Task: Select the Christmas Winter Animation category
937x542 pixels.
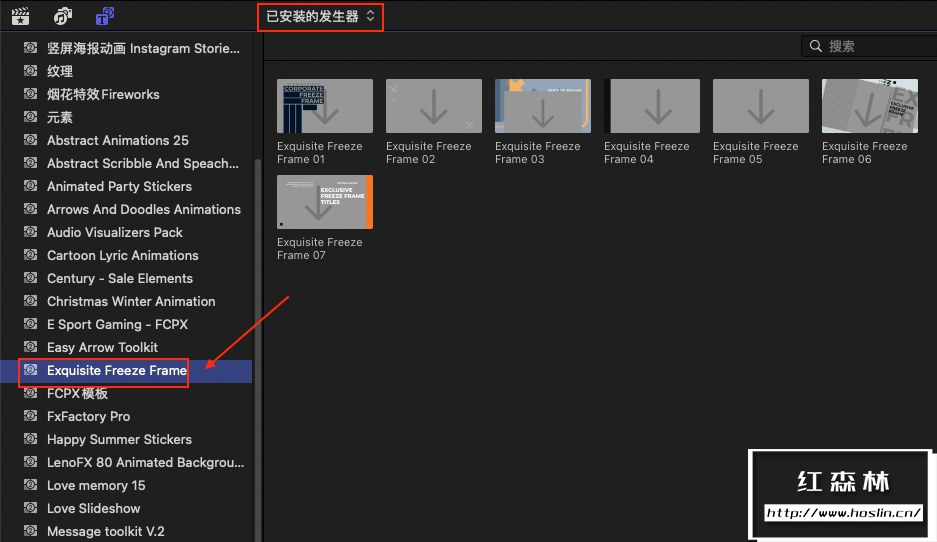Action: [126, 301]
